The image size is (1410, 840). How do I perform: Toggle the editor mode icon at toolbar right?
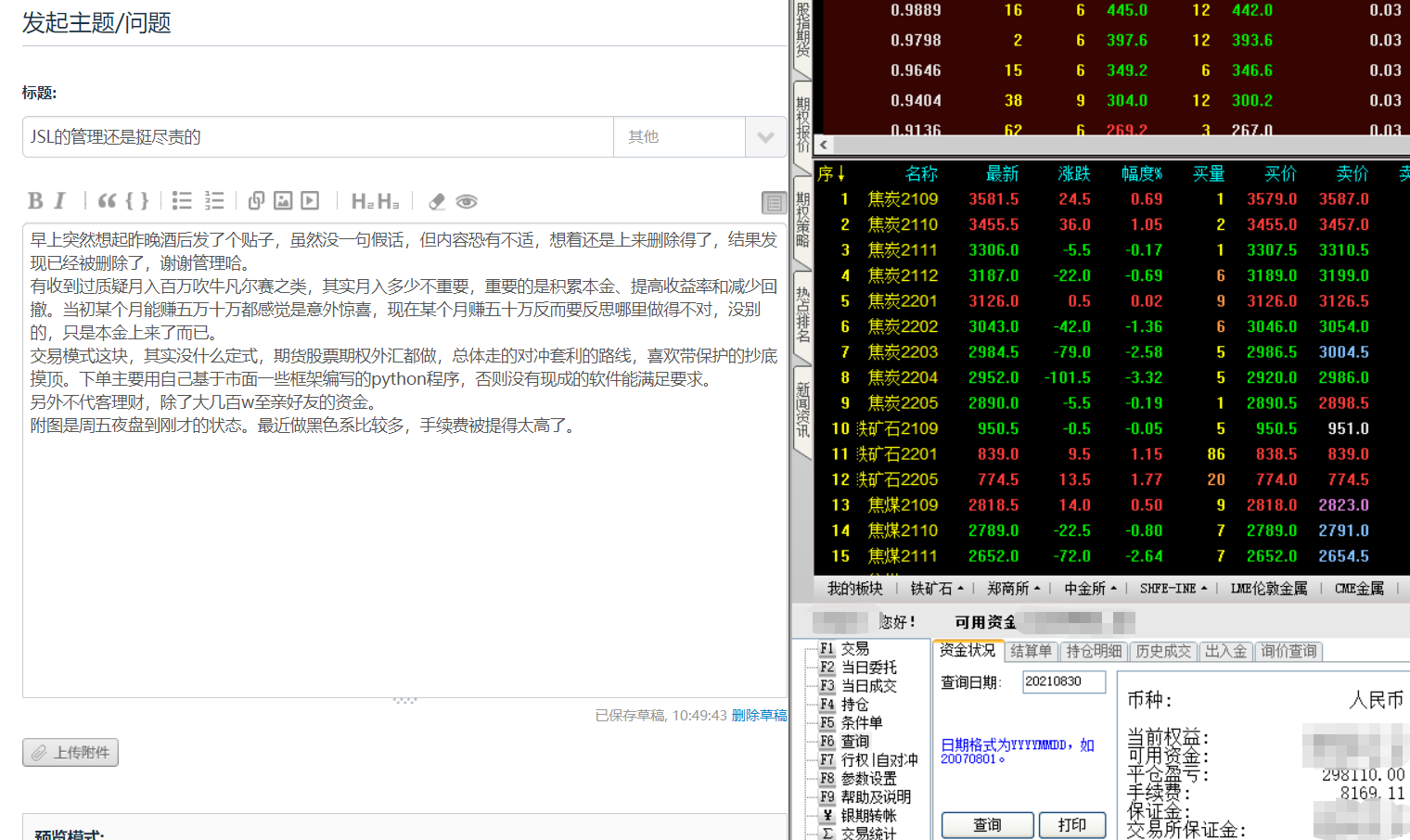click(774, 202)
